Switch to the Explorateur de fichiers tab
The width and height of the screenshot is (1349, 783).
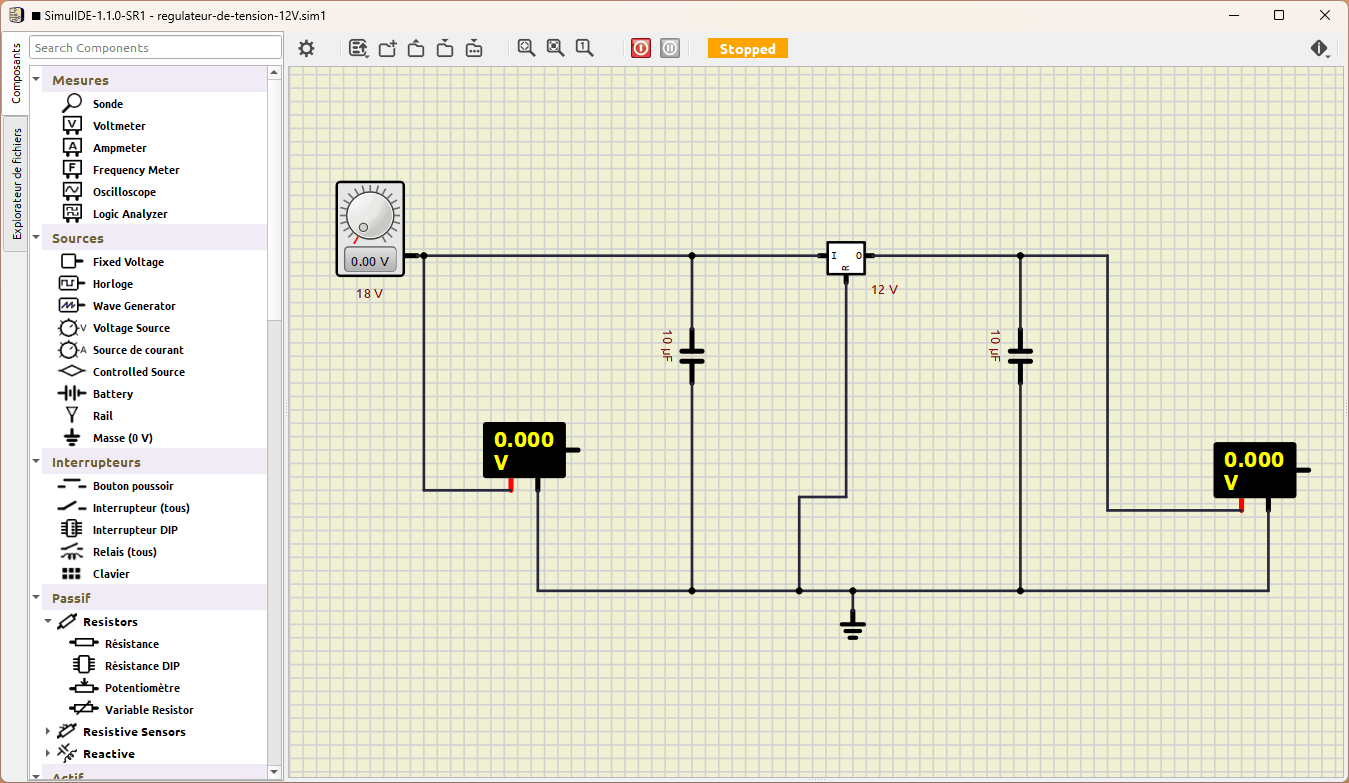click(x=15, y=184)
